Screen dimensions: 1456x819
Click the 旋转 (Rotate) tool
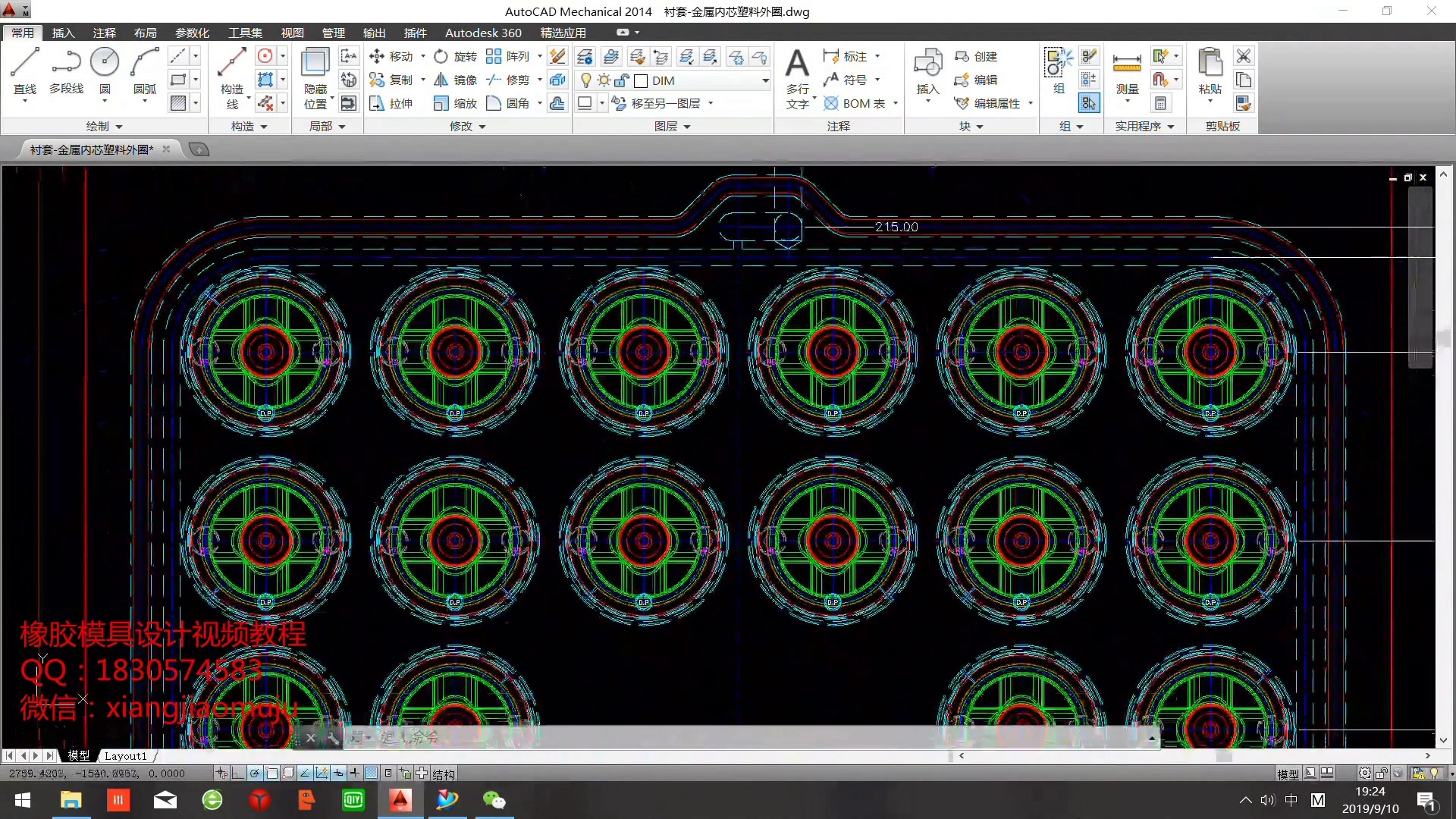456,56
